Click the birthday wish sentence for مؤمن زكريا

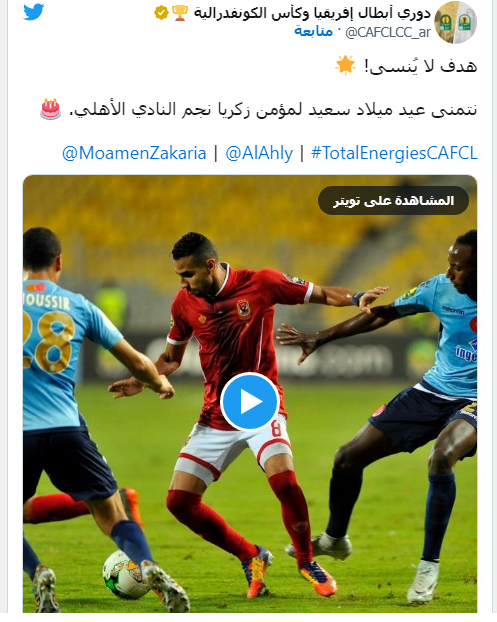click(273, 109)
